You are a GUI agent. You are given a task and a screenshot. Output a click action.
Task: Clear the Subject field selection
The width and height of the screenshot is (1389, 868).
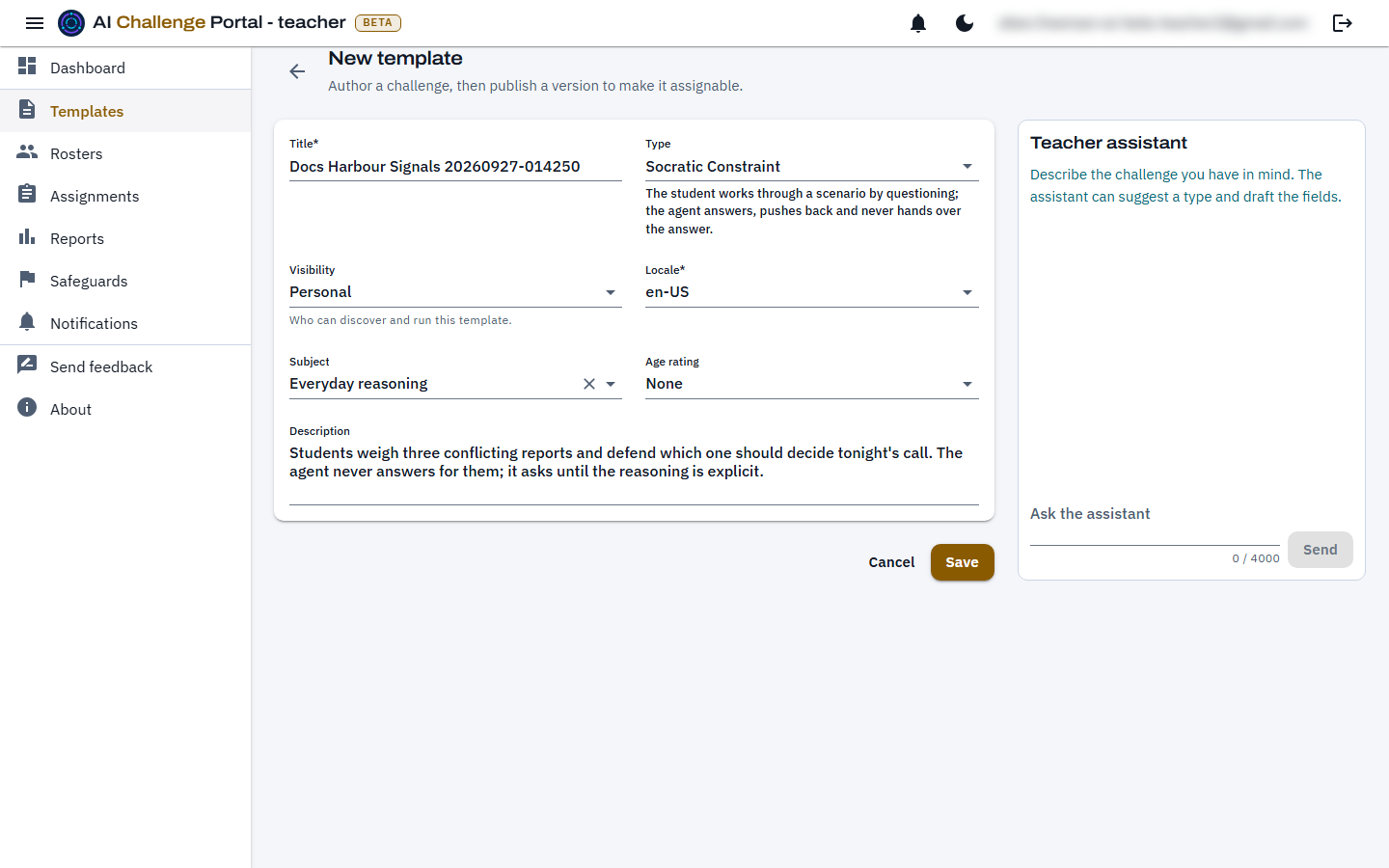(x=589, y=384)
